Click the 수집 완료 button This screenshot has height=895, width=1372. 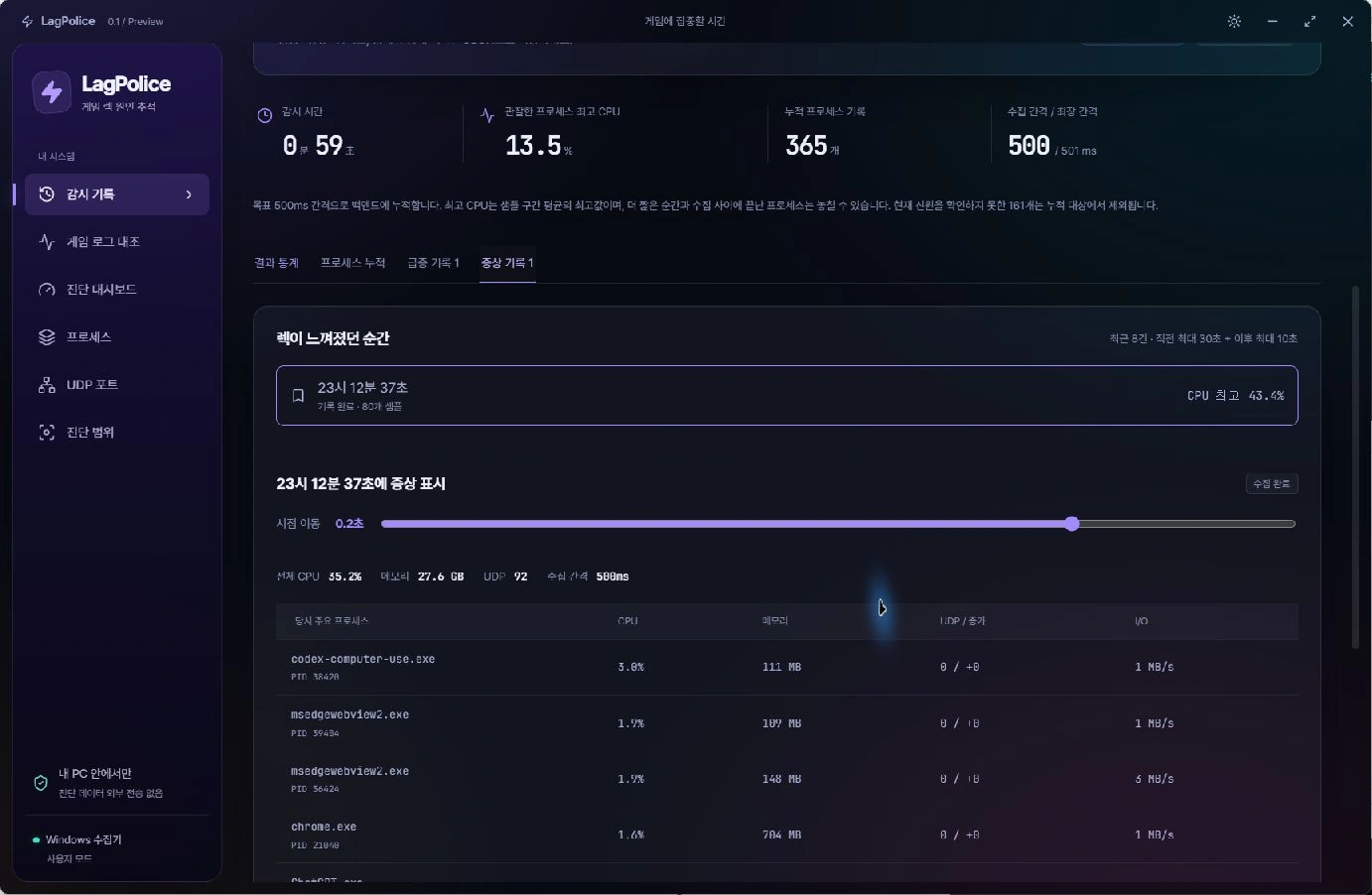(x=1272, y=483)
